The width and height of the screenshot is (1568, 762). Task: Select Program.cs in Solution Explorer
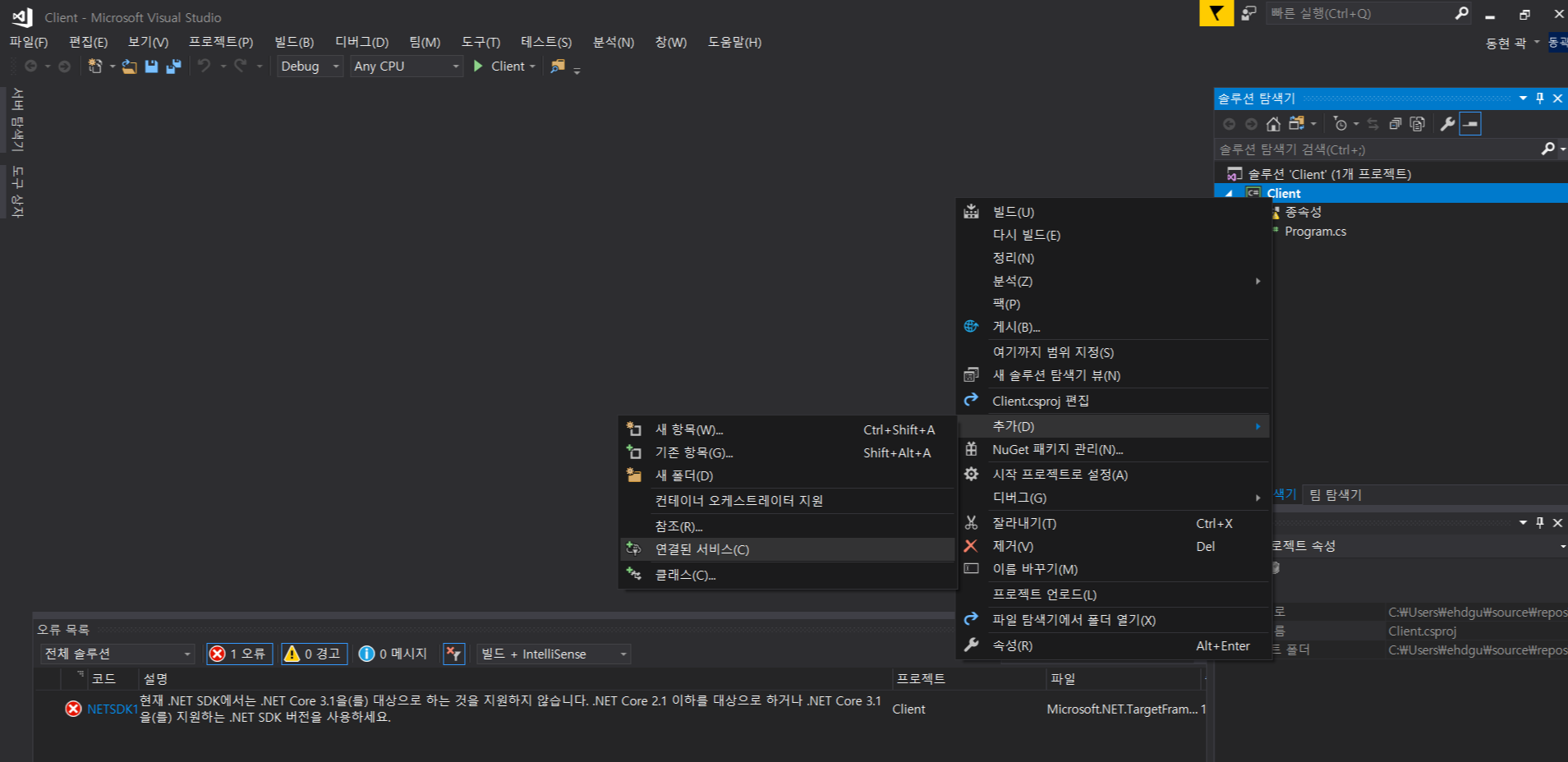click(x=1315, y=232)
